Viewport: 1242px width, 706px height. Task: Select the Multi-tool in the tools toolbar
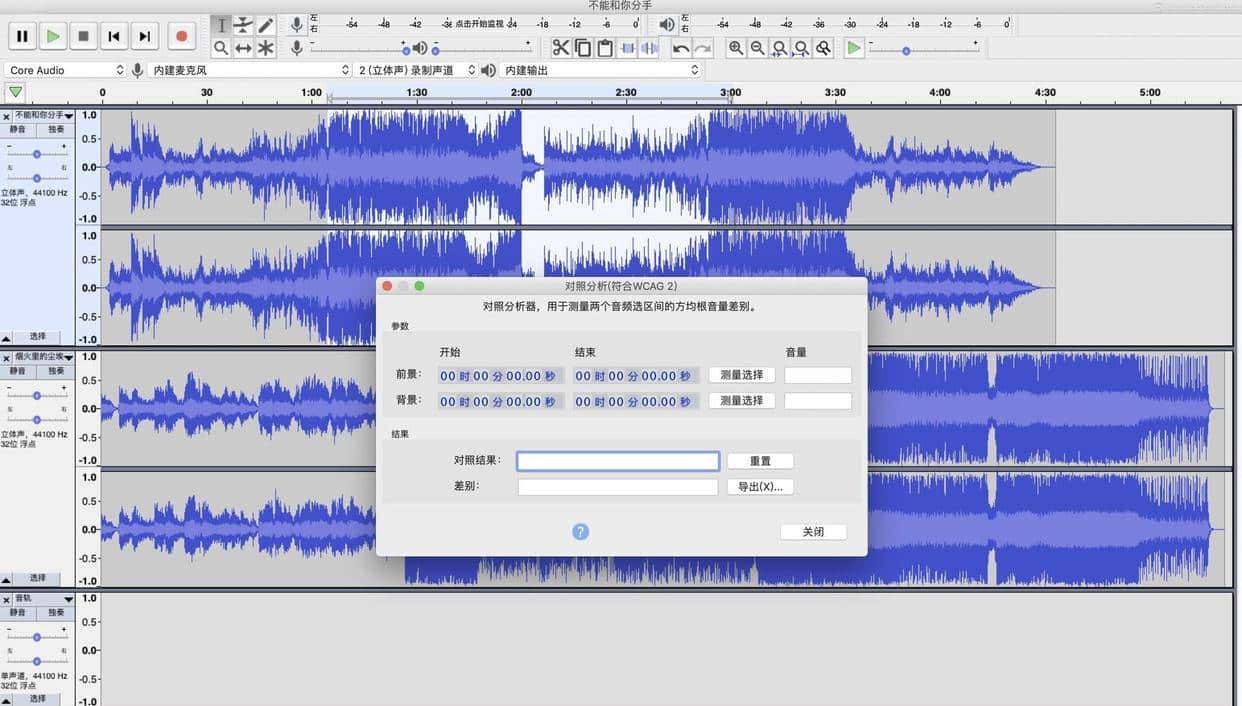coord(266,47)
